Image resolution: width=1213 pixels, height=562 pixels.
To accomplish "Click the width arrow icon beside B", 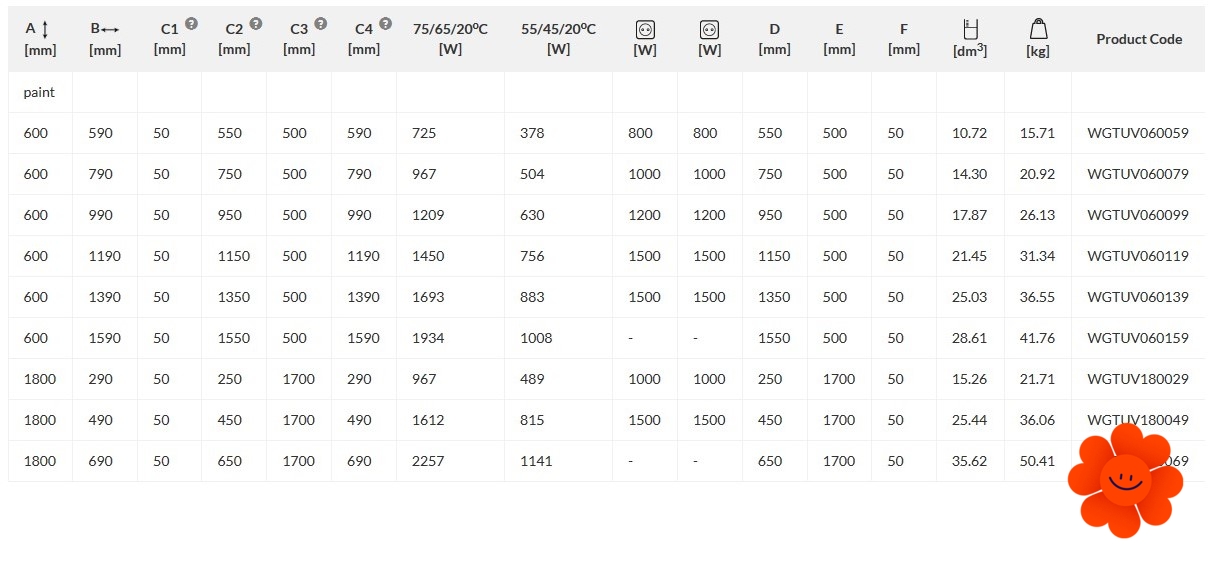I will 111,29.
